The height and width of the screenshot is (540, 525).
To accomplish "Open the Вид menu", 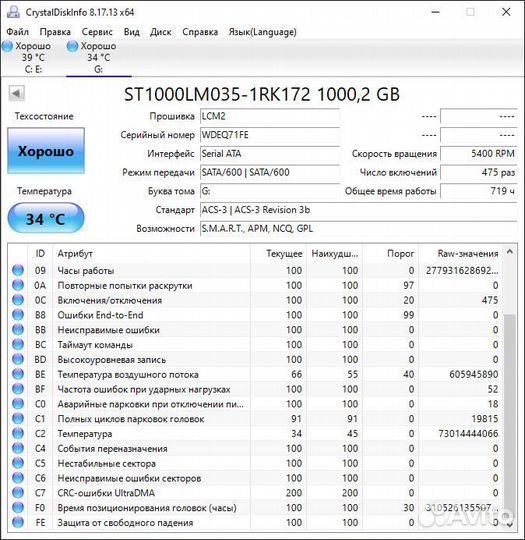I will [x=132, y=32].
